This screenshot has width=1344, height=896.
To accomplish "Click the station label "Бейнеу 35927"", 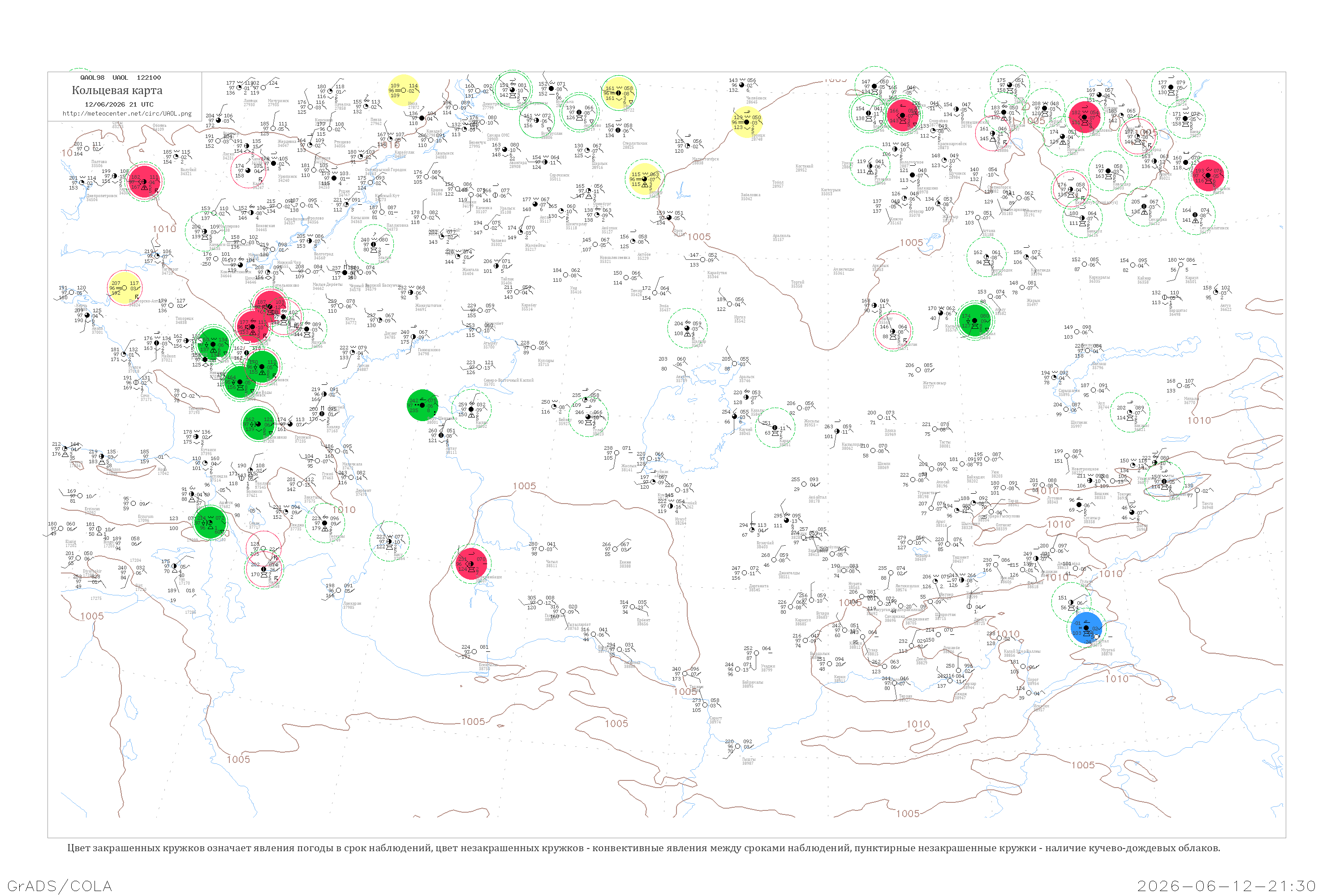I will (564, 422).
